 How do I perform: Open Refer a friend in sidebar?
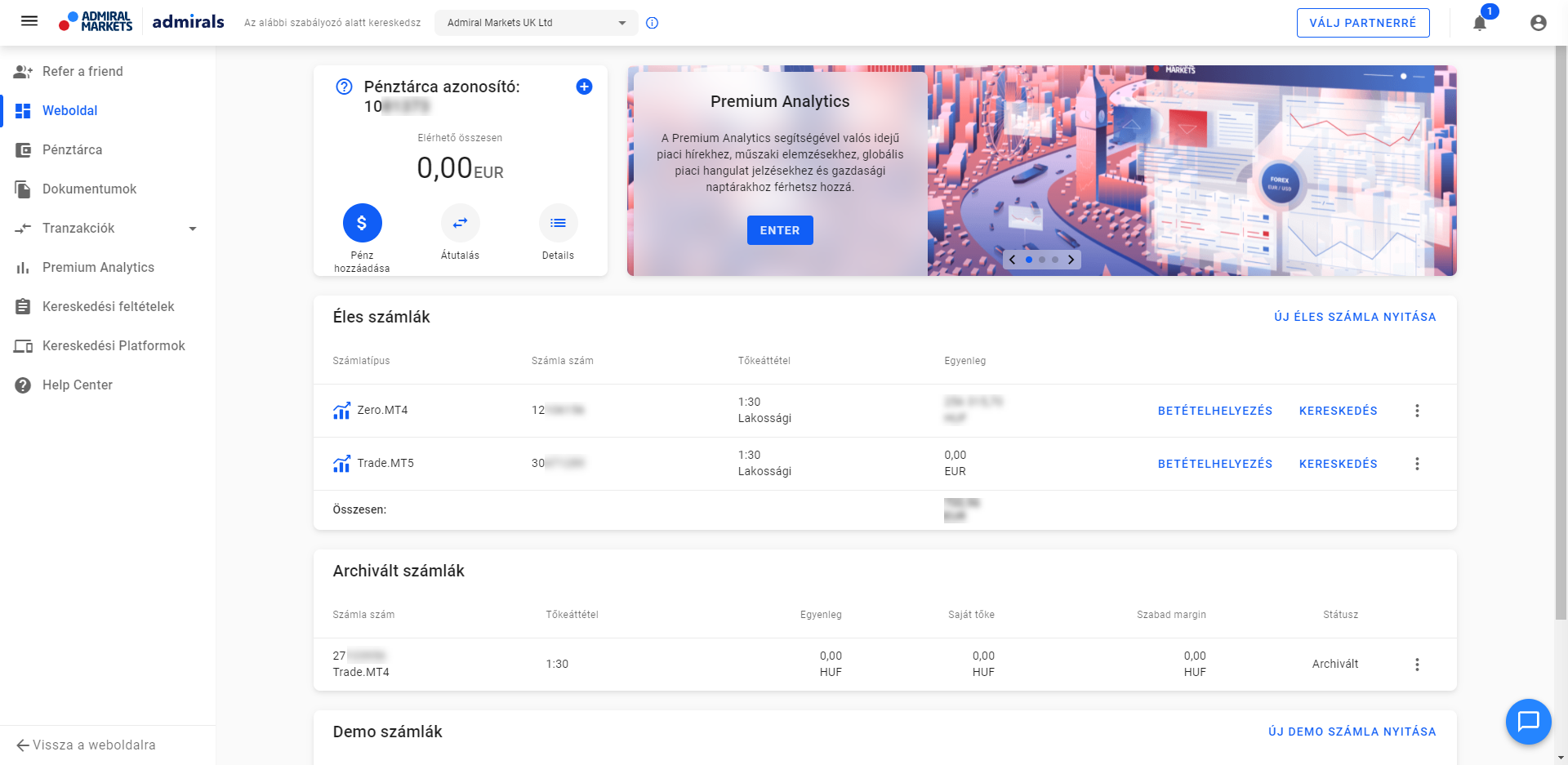point(108,72)
